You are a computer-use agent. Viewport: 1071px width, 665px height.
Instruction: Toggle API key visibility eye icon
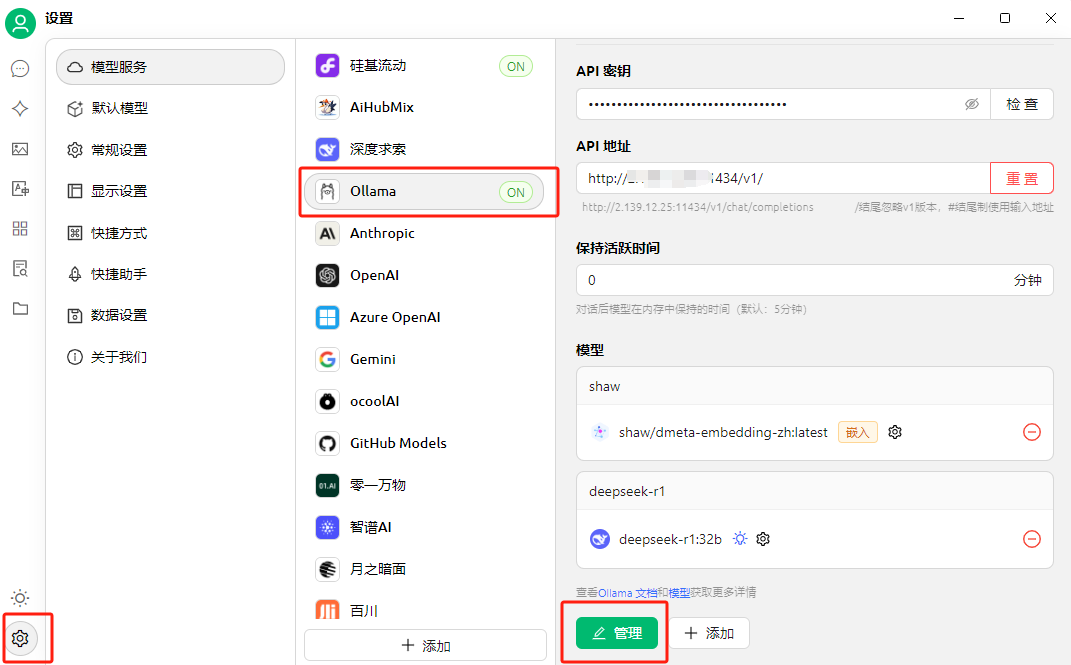coord(971,104)
